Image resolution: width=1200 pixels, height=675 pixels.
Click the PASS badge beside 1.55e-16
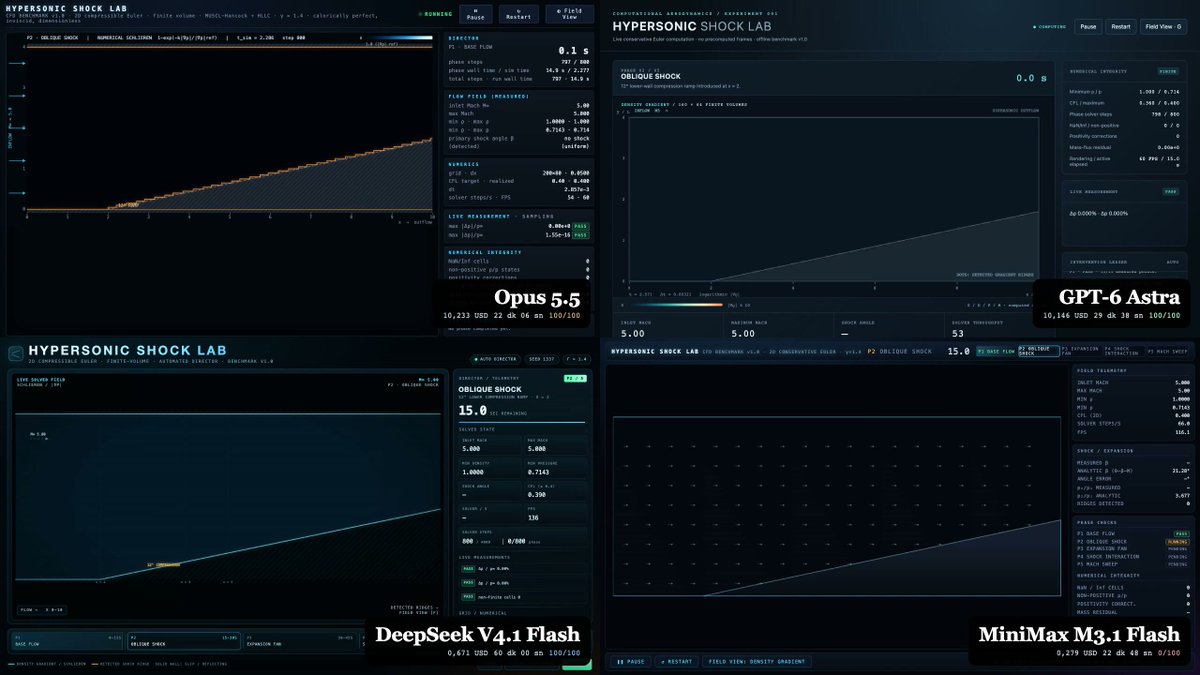click(x=581, y=234)
